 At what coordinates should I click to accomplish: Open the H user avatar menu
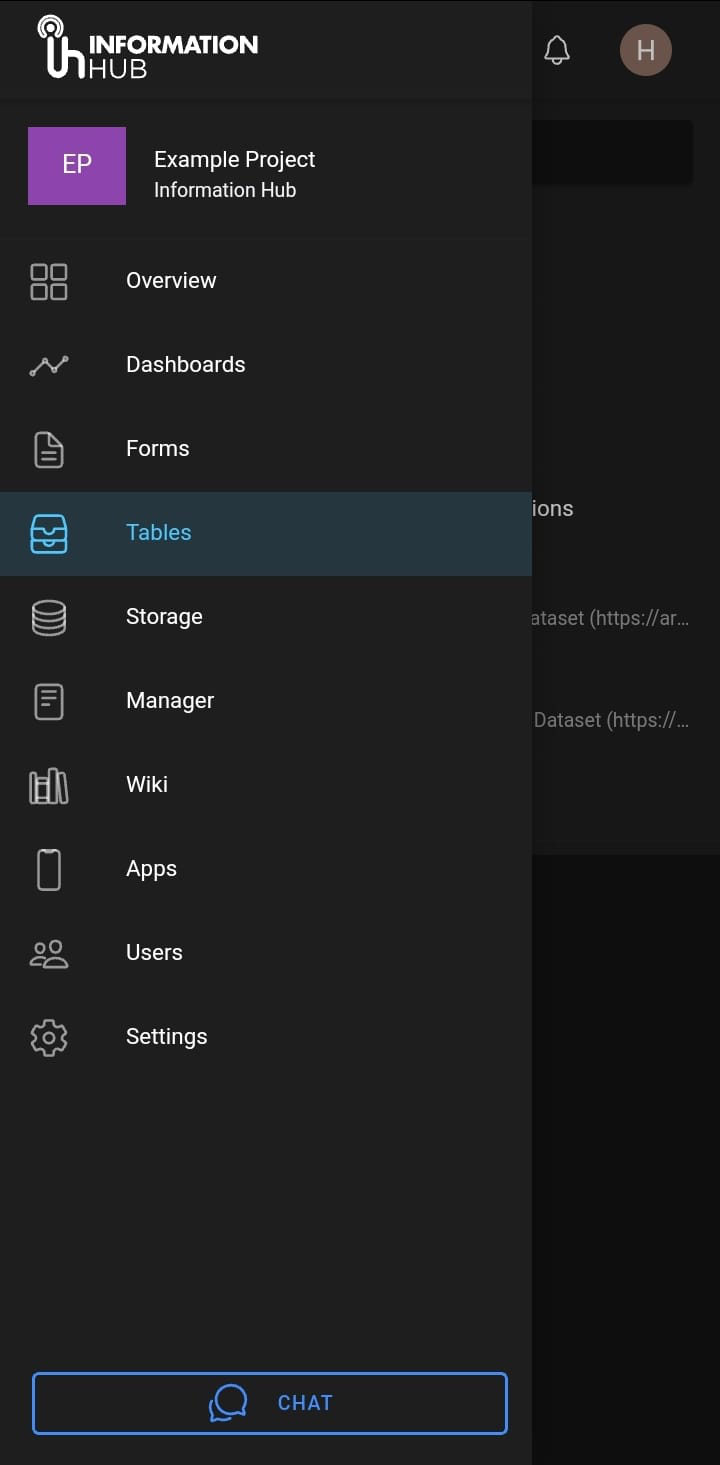point(645,50)
